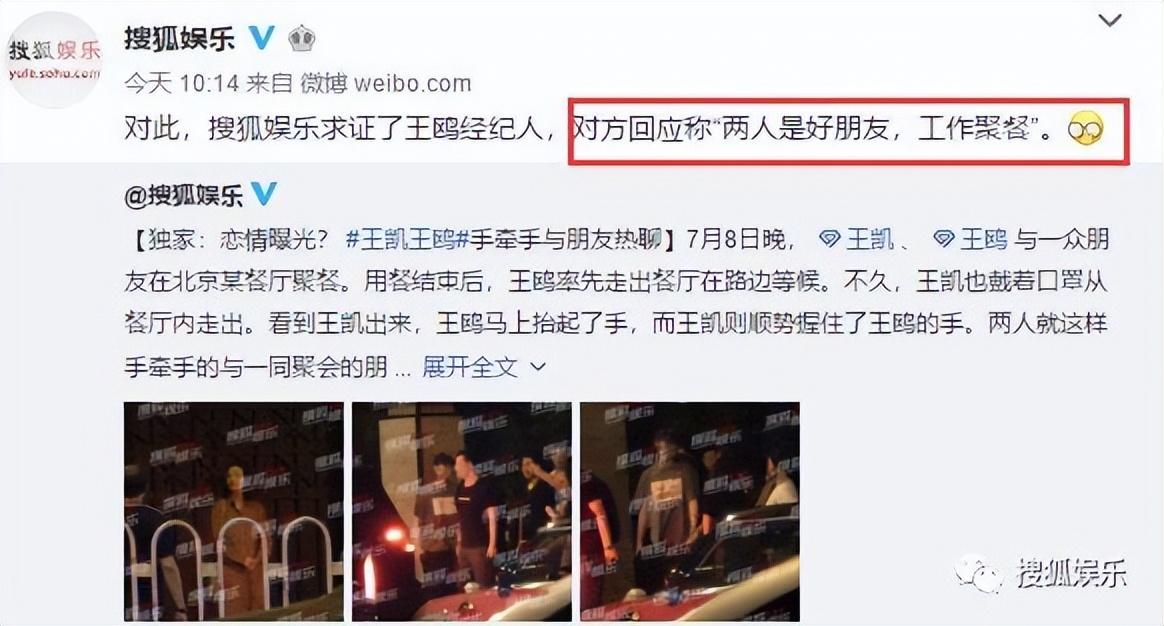The height and width of the screenshot is (626, 1164).
Task: Click the small arrow after 展开全文
Action: coord(538,367)
